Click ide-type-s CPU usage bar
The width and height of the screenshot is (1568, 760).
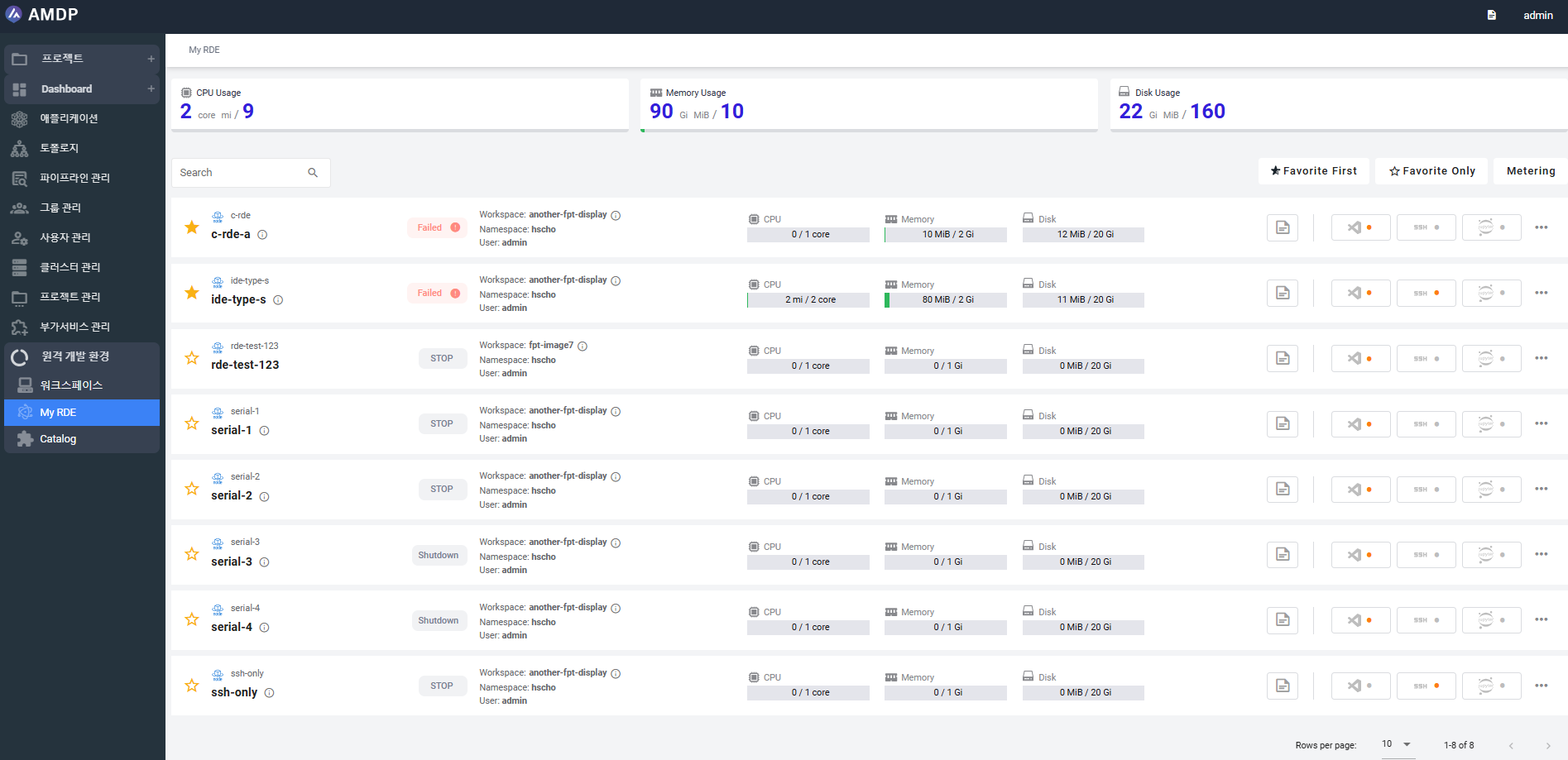[808, 300]
